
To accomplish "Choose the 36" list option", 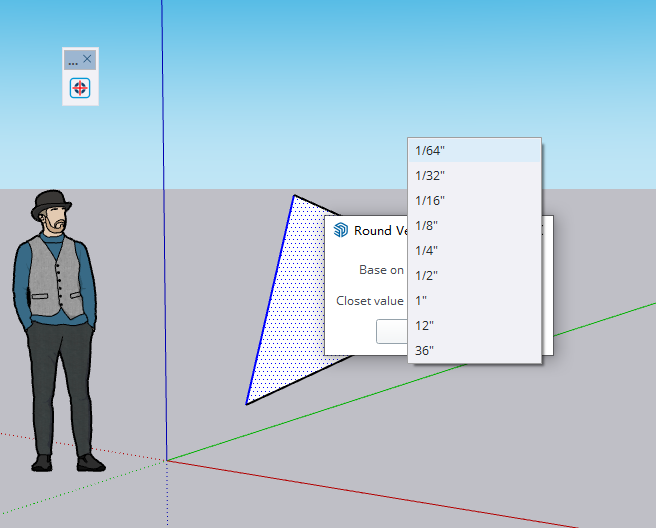I will tap(474, 351).
